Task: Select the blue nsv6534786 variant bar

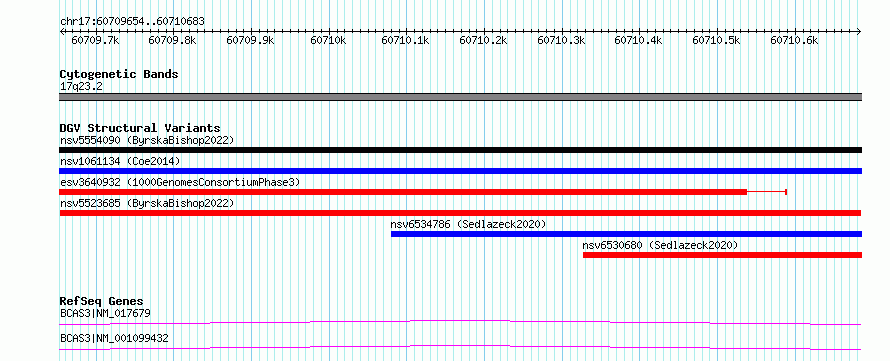Action: click(627, 234)
